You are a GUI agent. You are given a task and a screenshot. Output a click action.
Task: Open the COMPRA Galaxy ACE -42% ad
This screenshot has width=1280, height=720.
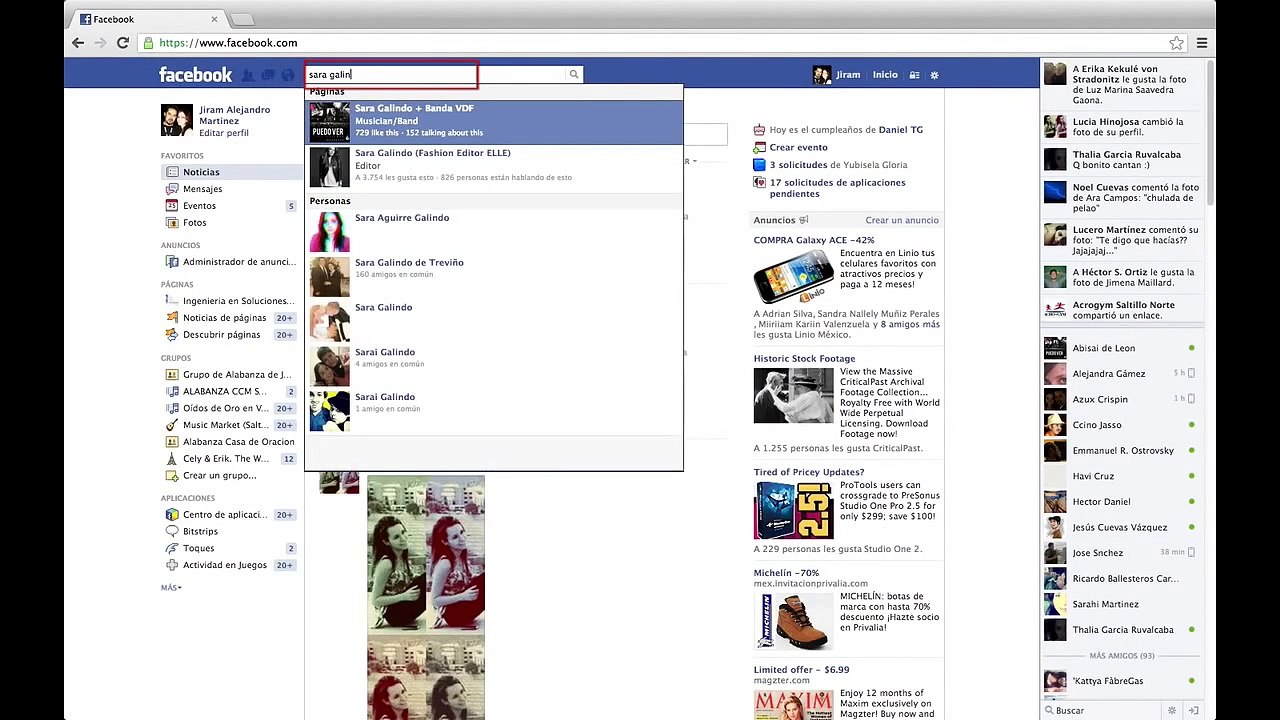click(814, 240)
